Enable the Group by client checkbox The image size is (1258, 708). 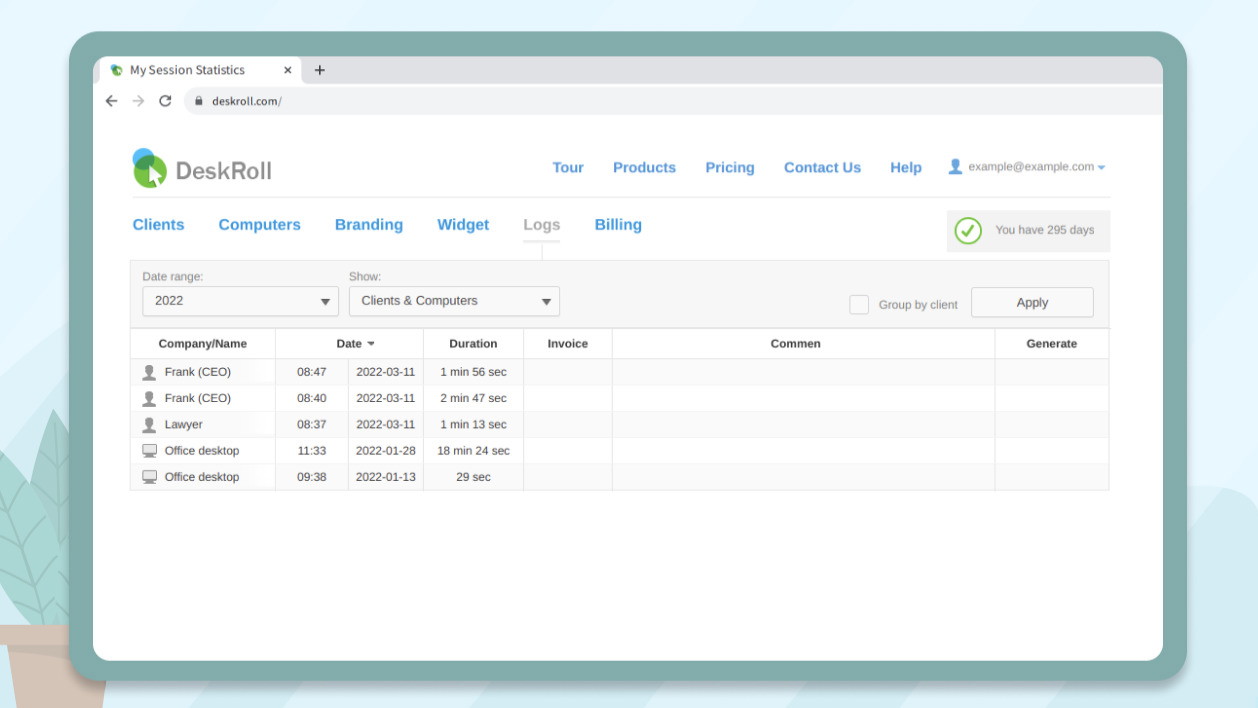(x=858, y=305)
